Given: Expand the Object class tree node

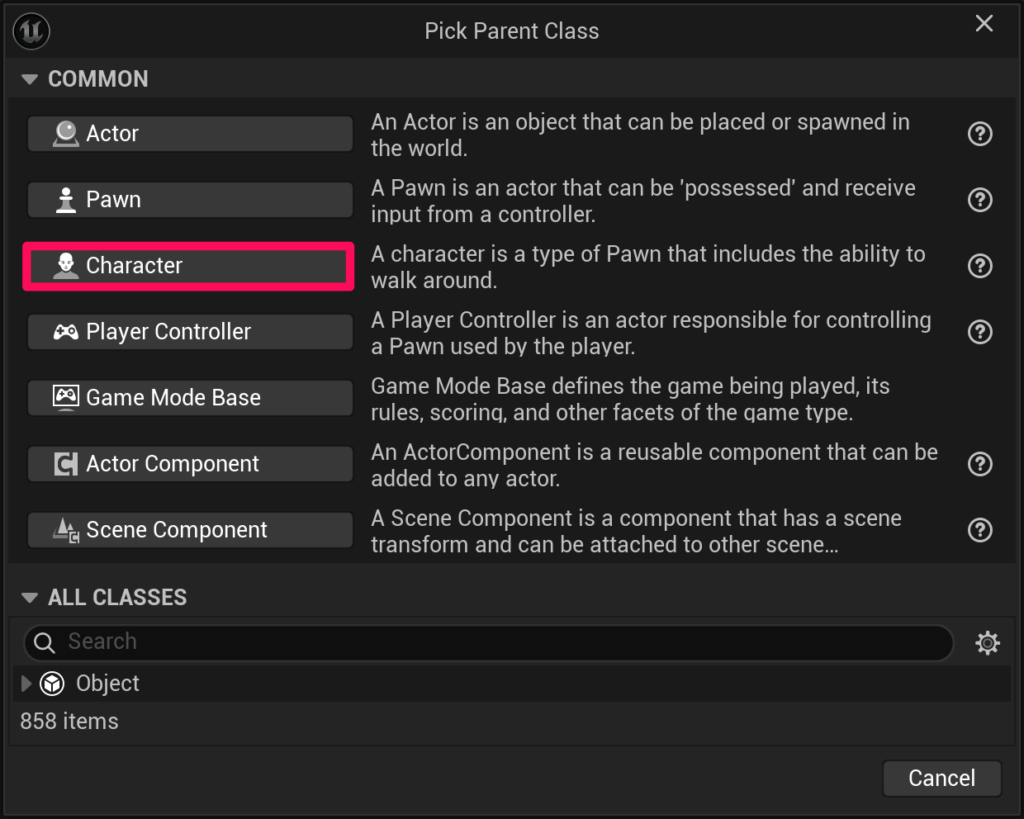Looking at the screenshot, I should (x=26, y=684).
